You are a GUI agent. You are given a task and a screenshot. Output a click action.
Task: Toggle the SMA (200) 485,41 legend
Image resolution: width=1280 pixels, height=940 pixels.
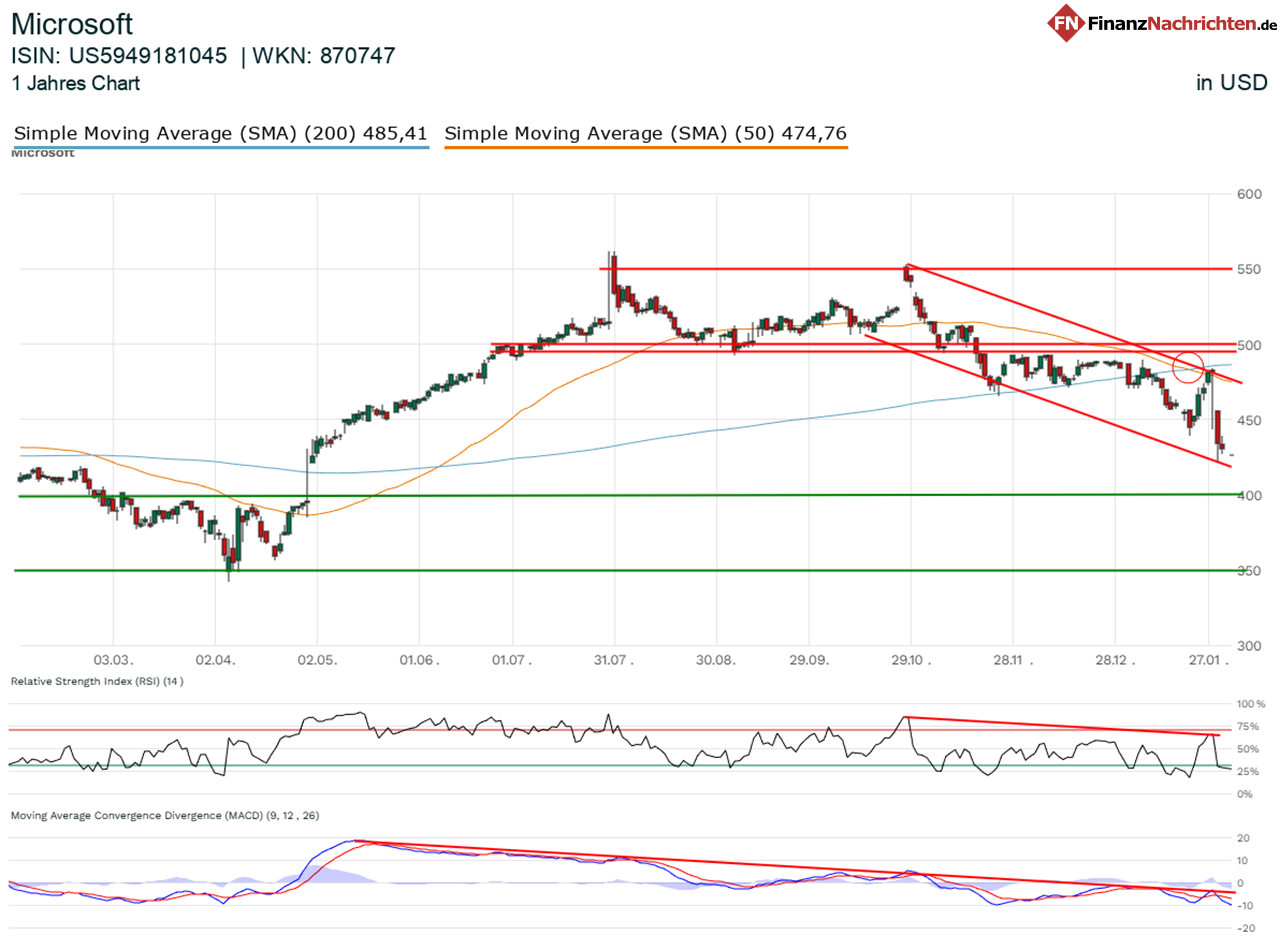pos(221,133)
